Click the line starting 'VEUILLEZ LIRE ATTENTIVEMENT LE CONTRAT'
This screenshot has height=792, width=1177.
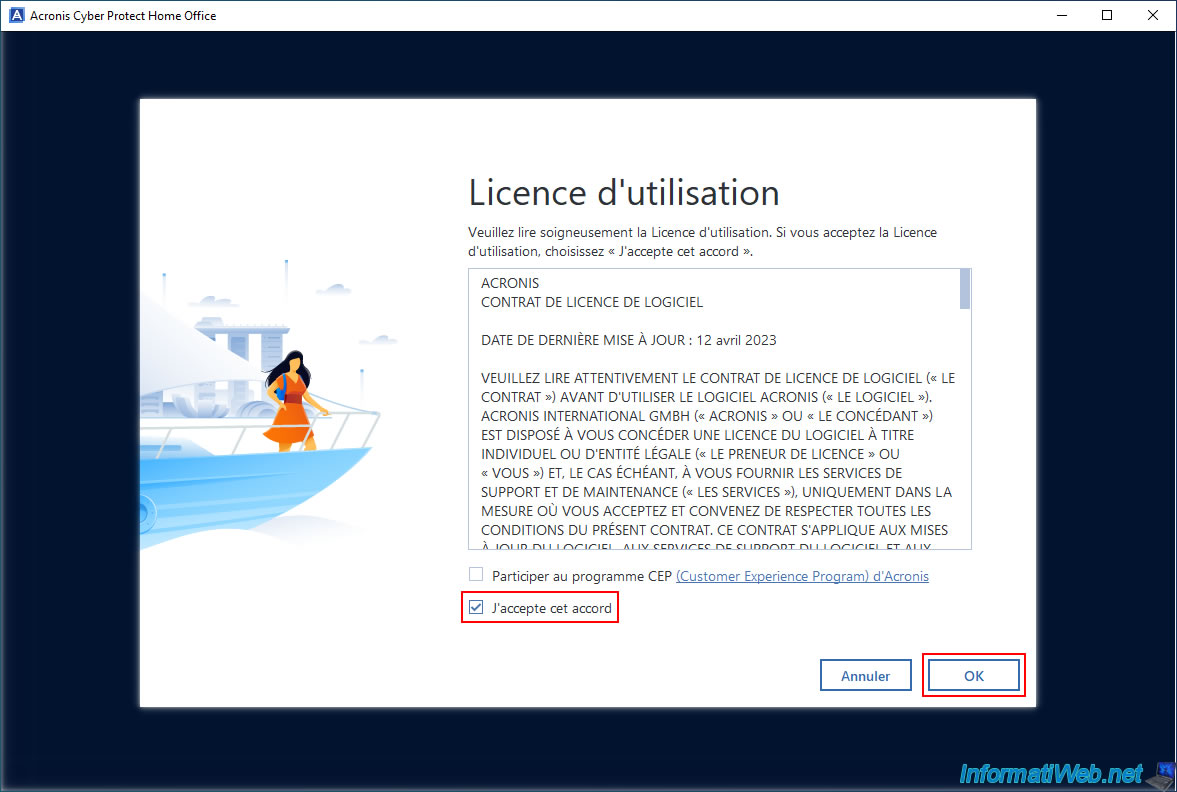tap(718, 378)
